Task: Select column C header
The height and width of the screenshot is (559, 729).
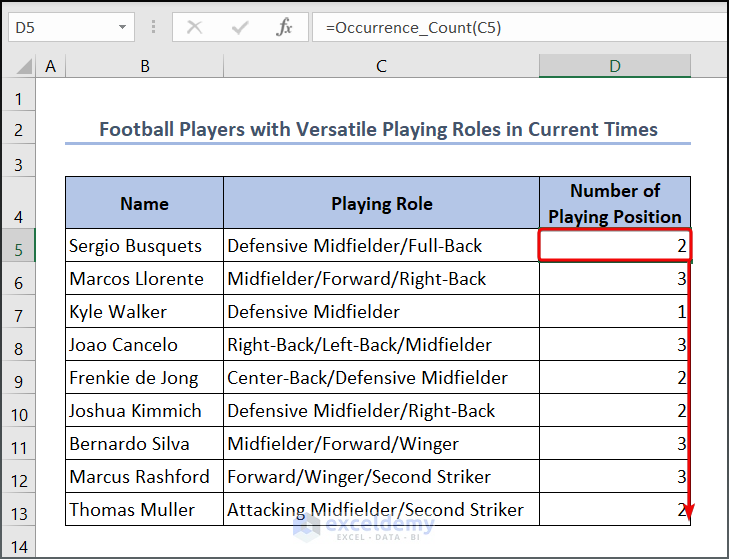Action: [x=381, y=66]
